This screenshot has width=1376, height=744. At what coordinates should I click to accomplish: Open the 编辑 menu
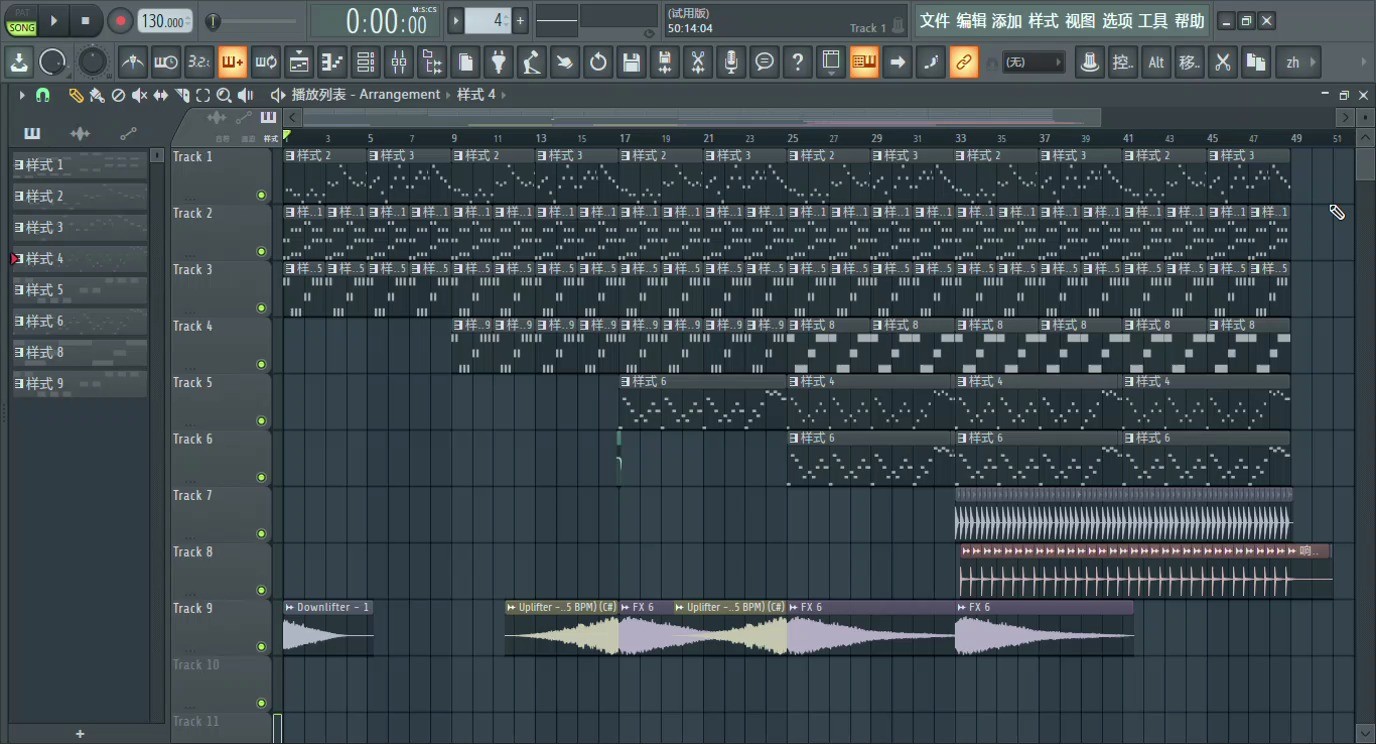(x=971, y=21)
